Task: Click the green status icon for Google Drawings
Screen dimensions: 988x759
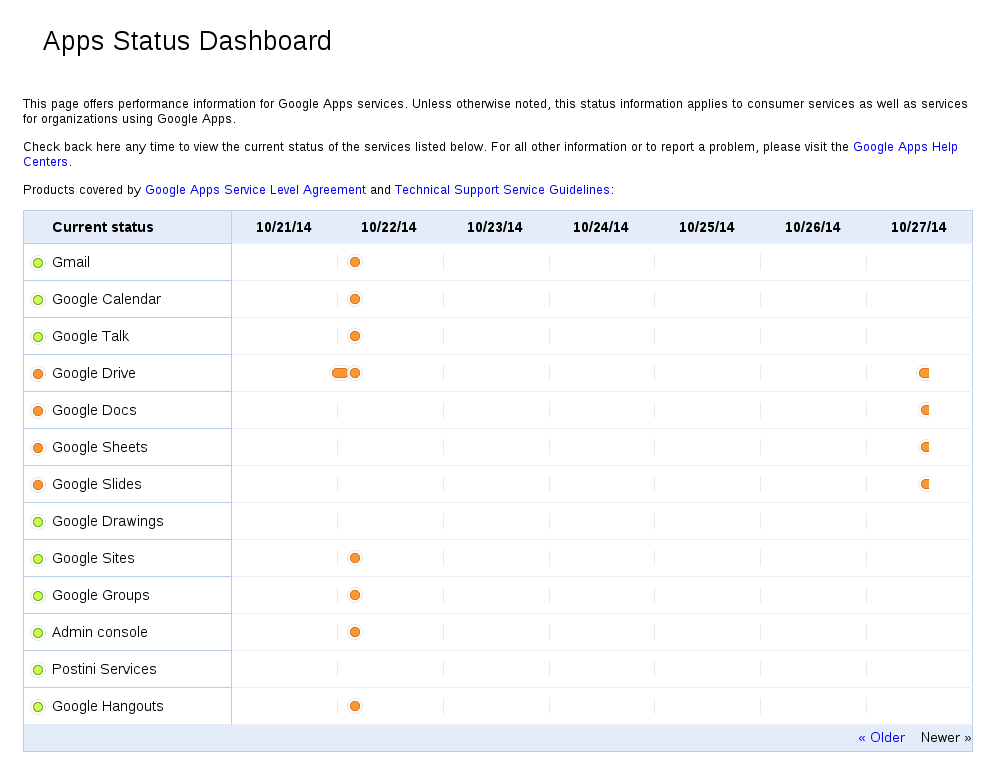Action: 38,522
